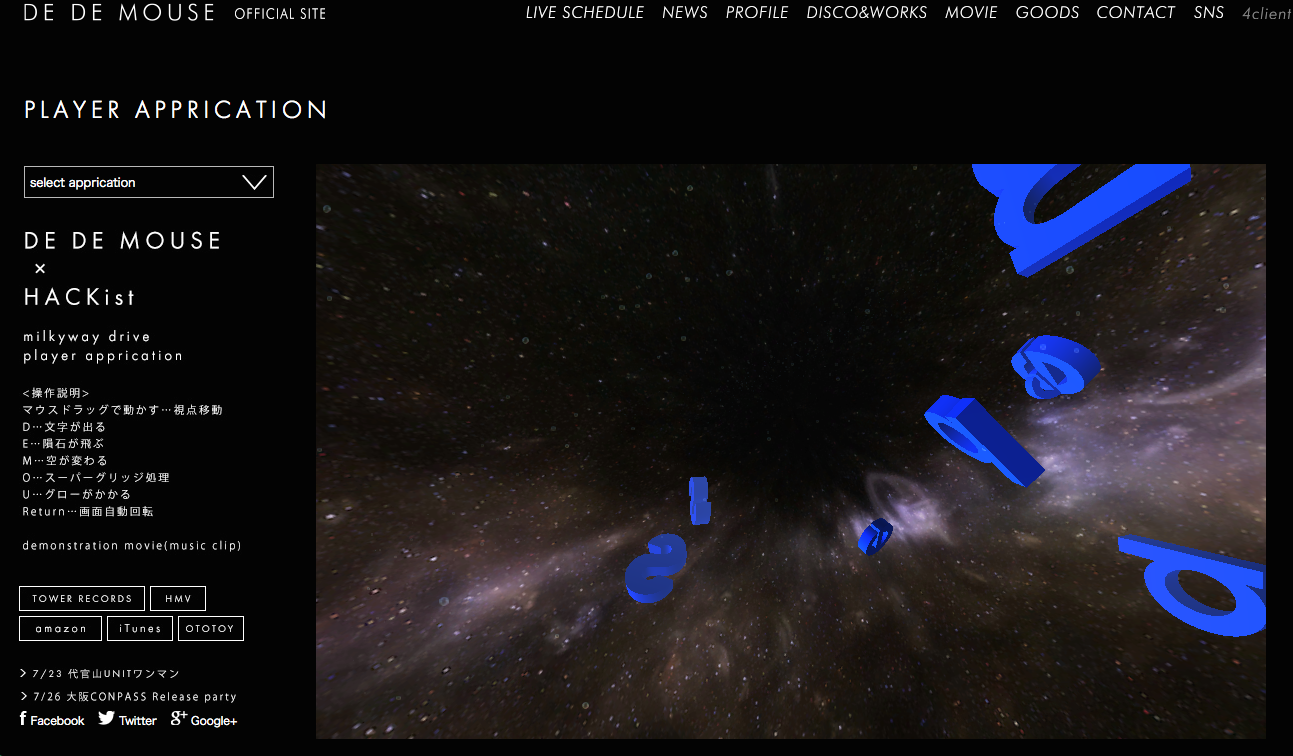This screenshot has height=756, width=1293.
Task: Open the GOODS page
Action: point(1047,13)
